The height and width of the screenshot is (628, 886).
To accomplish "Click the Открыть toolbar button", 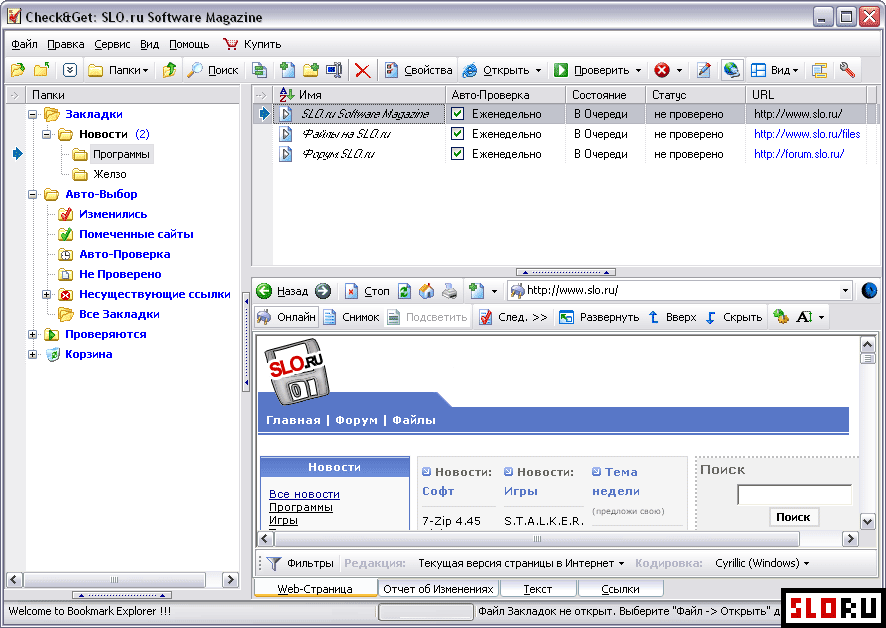I will (x=496, y=70).
